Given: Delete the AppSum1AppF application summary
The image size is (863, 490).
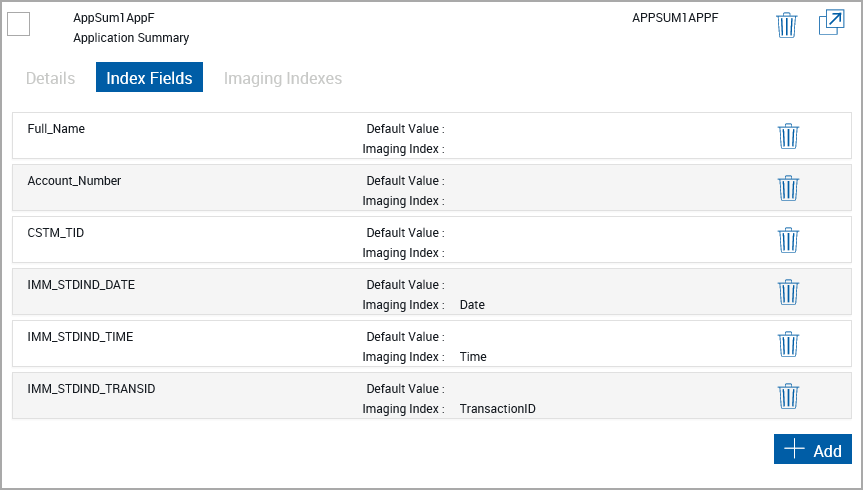Looking at the screenshot, I should click(787, 25).
